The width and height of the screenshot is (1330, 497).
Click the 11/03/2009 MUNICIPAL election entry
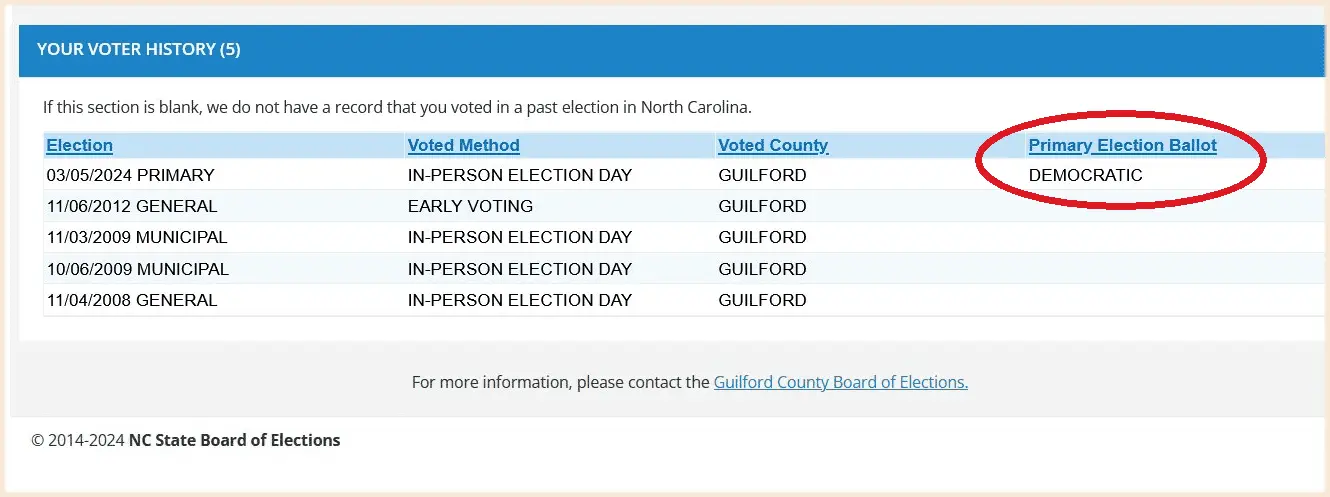point(137,237)
